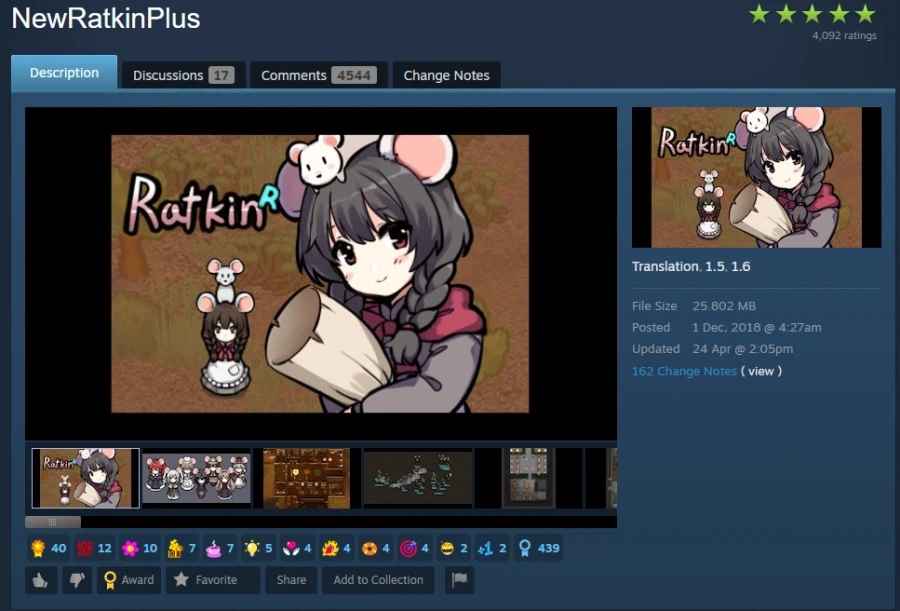Screen dimensions: 900x611
Task: Click the thumbnail strip horizontal scrollbar handle
Action: point(53,522)
